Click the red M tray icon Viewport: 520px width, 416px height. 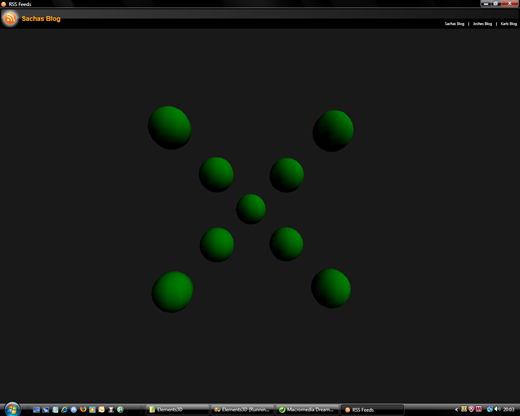[479, 409]
